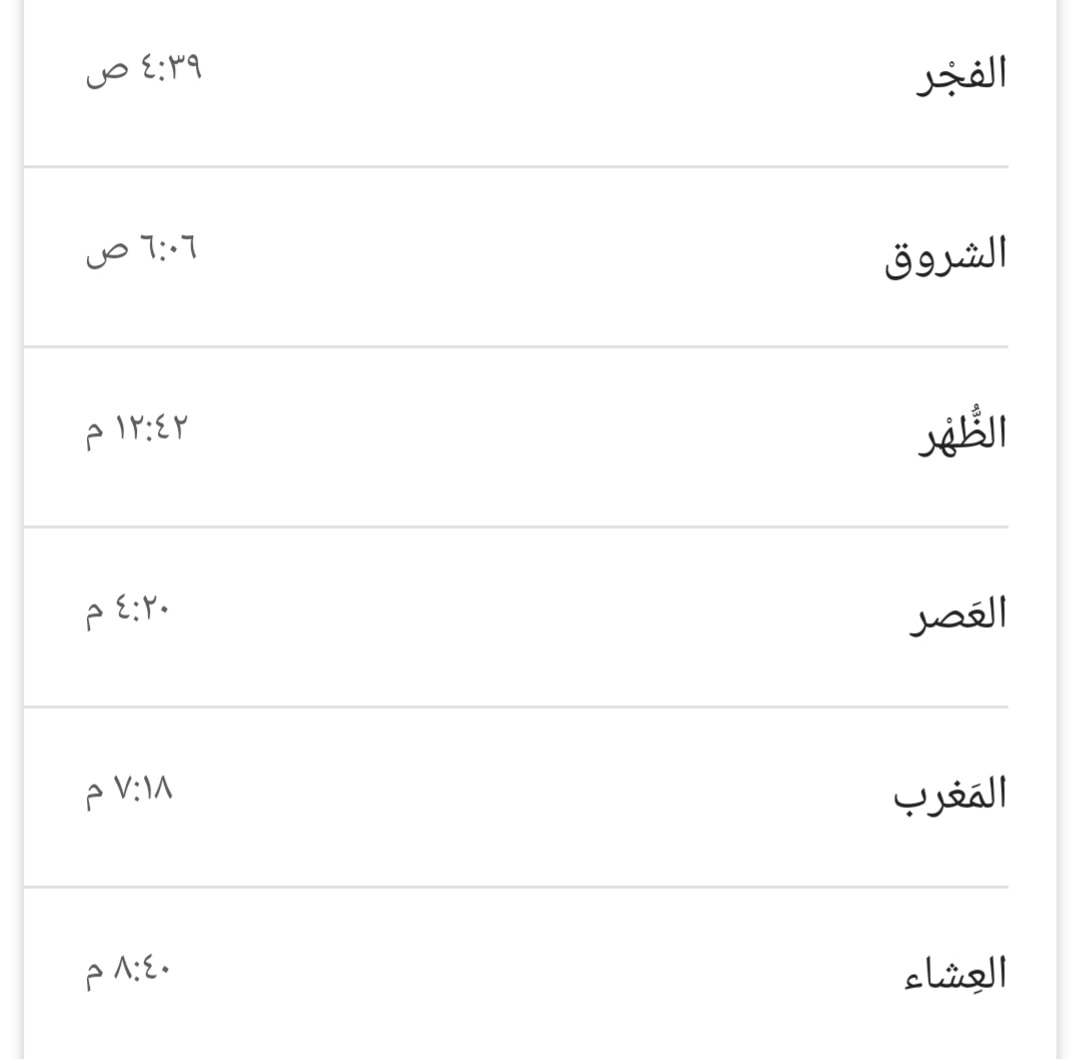Select the ٤:٢٠ Asr time digits
Screen dimensions: 1071x1059
coord(141,607)
